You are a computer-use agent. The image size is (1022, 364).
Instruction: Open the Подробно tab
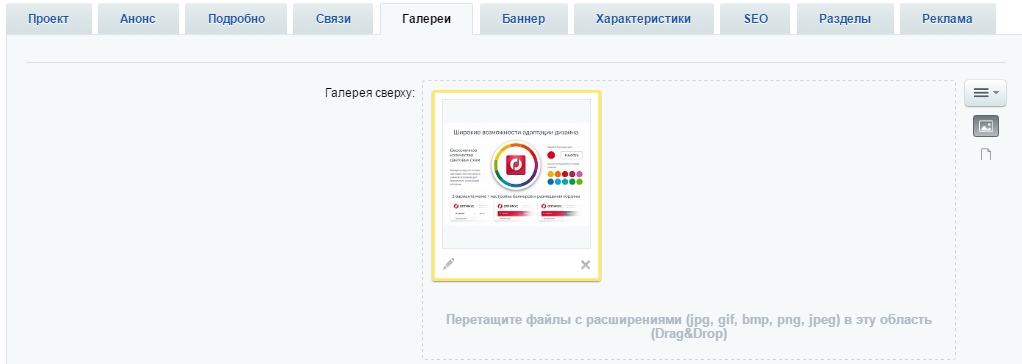236,19
